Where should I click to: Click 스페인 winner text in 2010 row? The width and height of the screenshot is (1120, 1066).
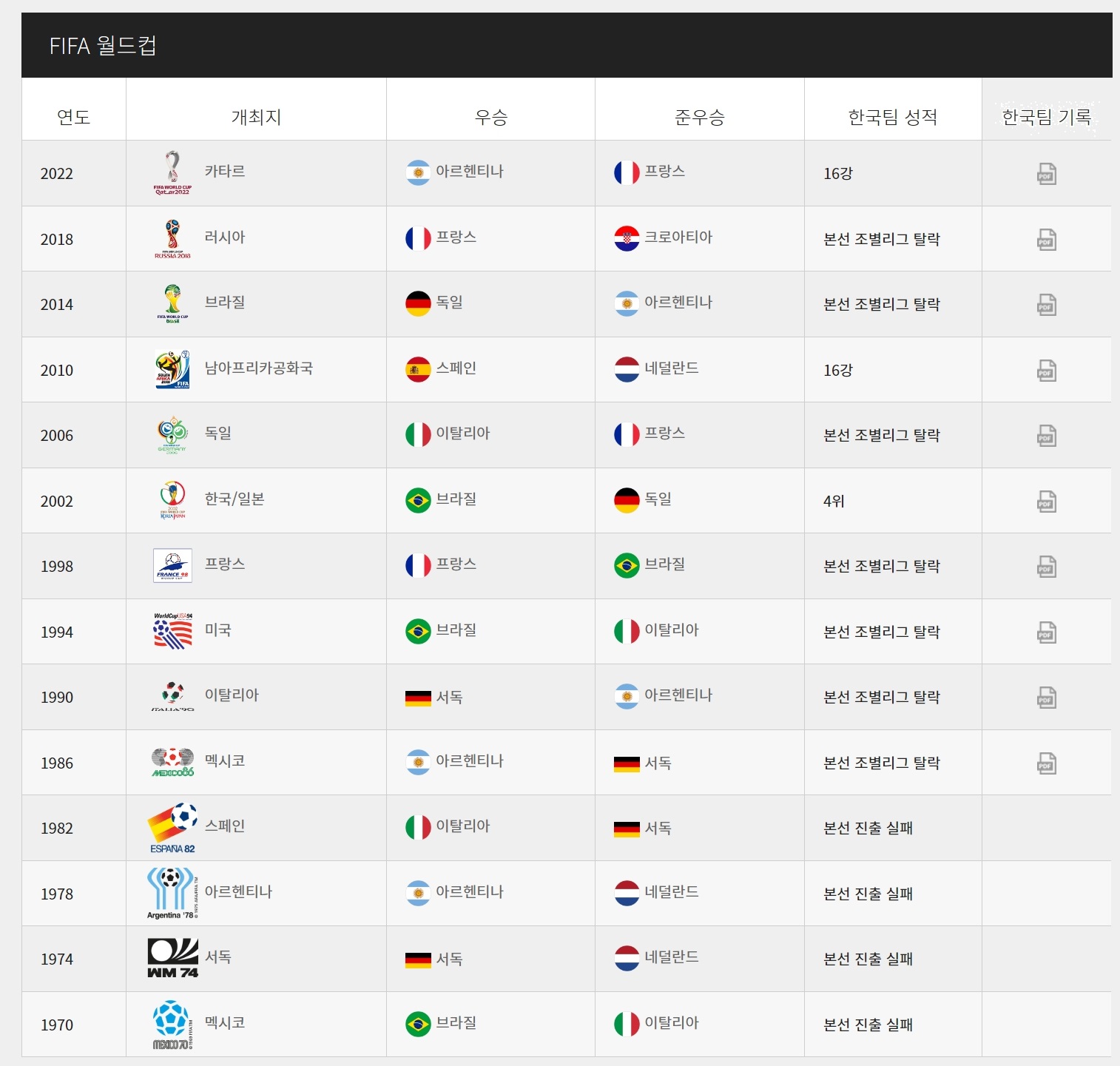(456, 368)
